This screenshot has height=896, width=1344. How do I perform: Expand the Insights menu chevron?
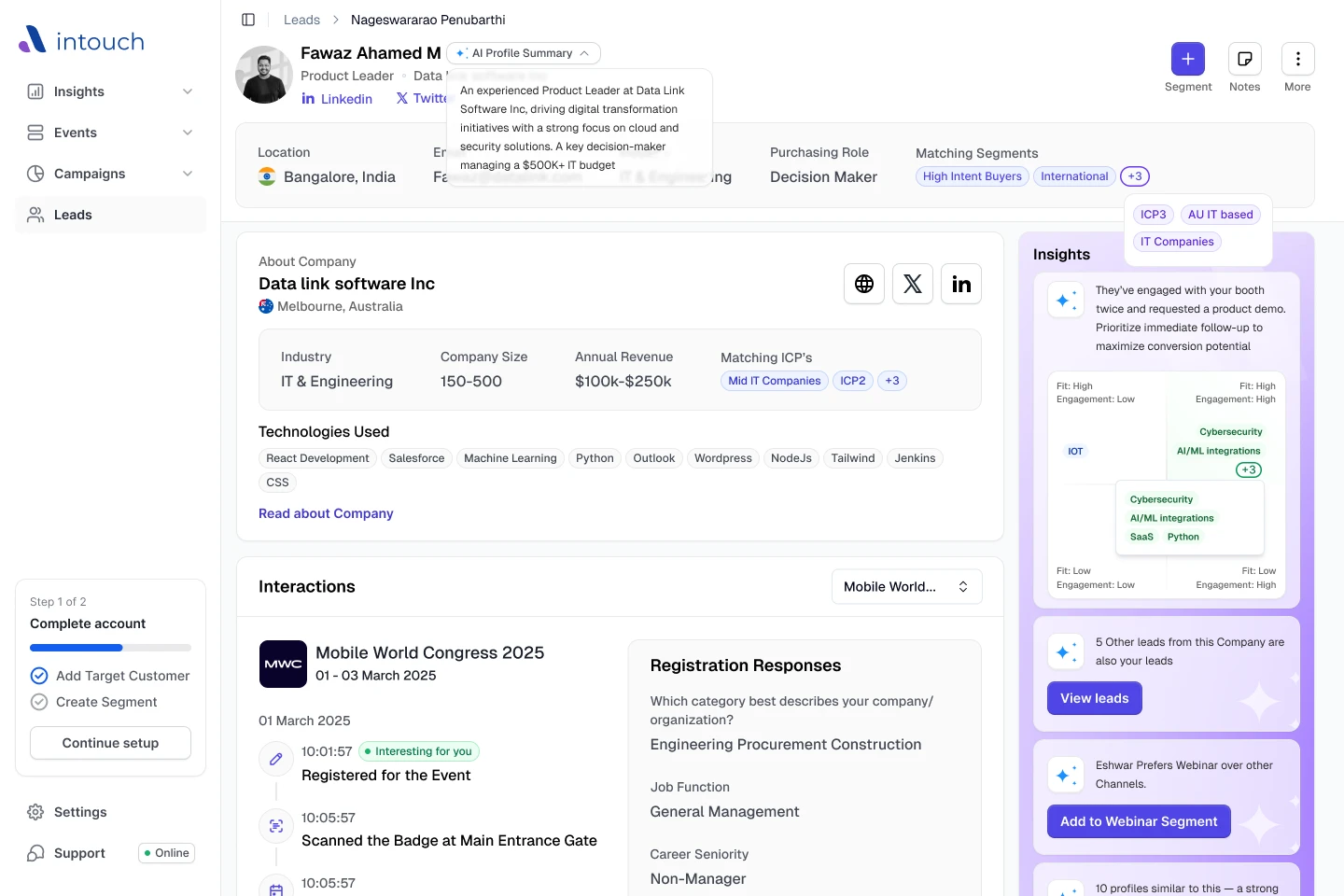(188, 91)
